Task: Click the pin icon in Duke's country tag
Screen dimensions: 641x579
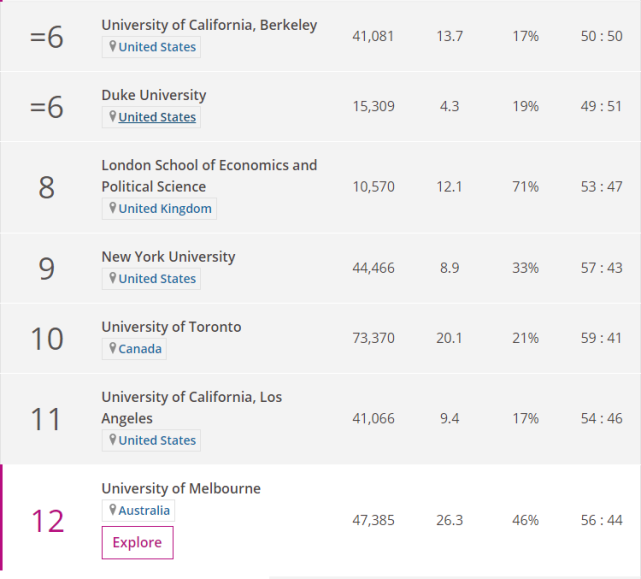Action: [x=113, y=117]
